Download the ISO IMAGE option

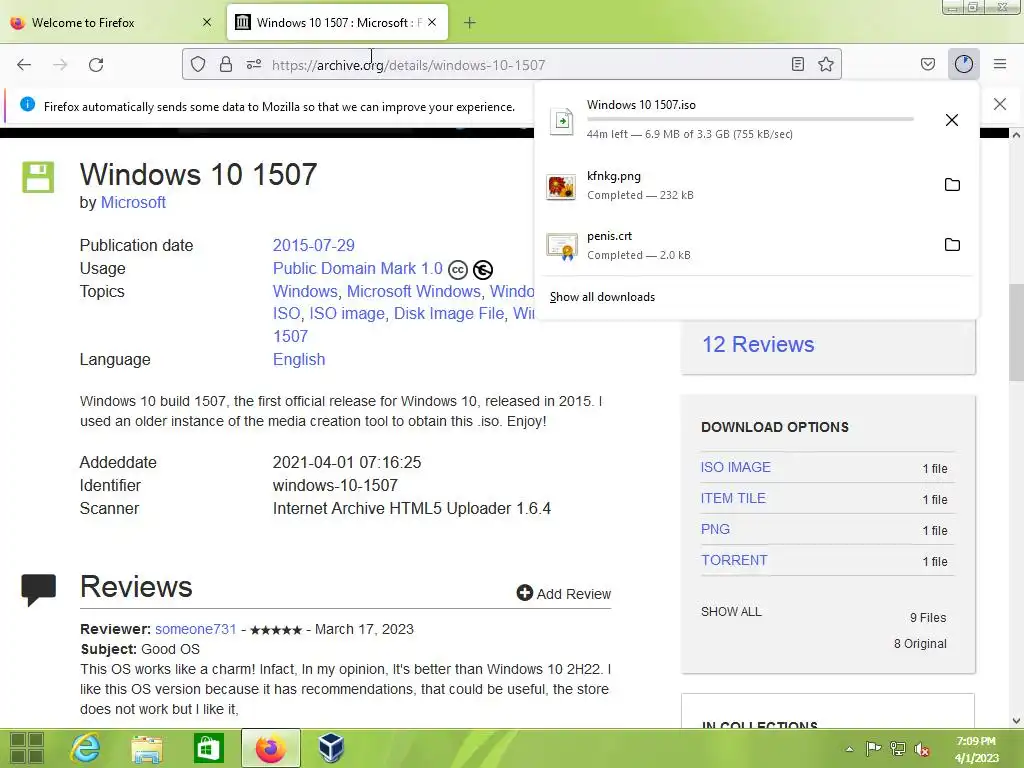[x=735, y=468]
